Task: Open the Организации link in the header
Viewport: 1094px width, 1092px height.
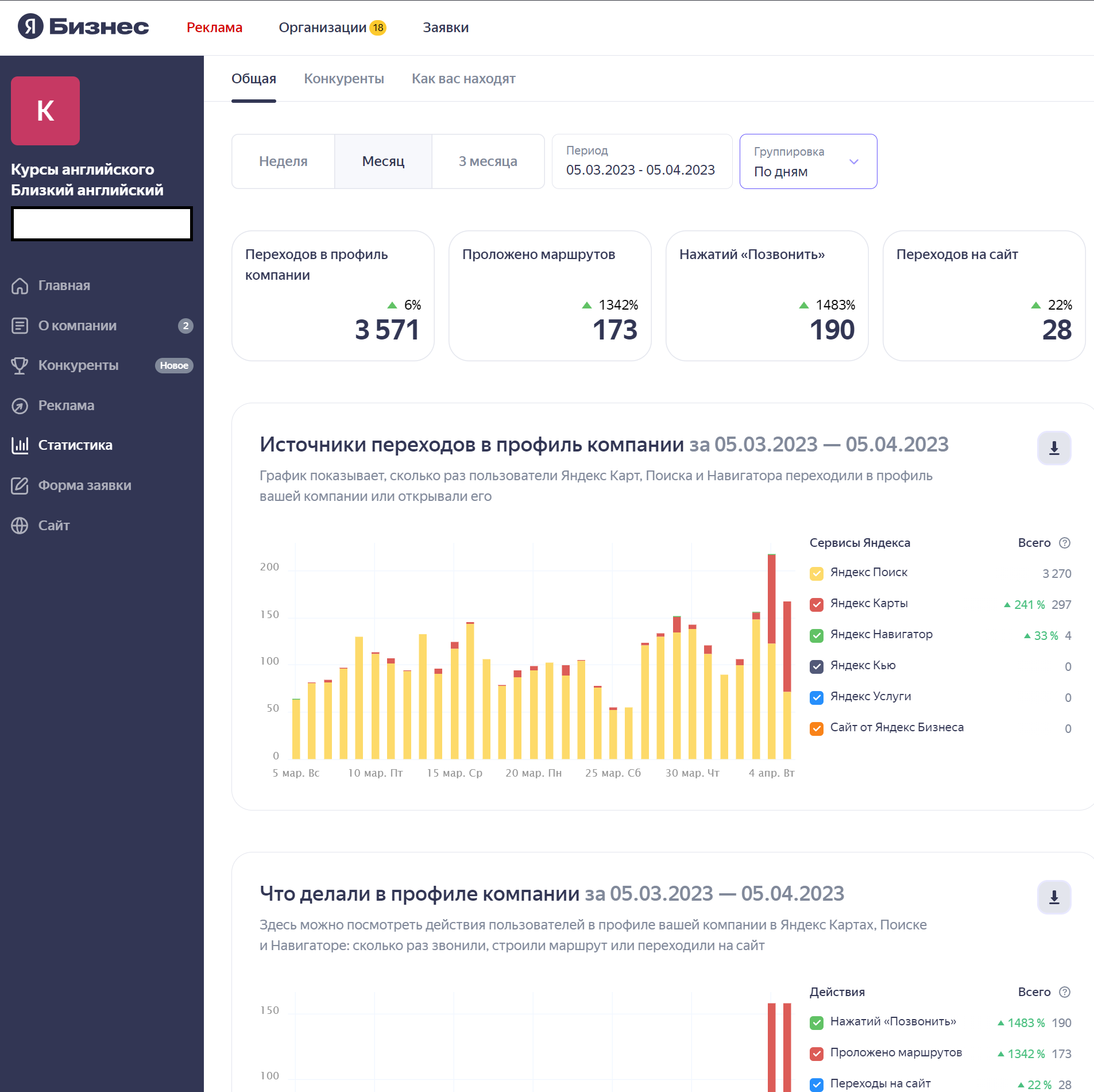Action: pyautogui.click(x=322, y=28)
